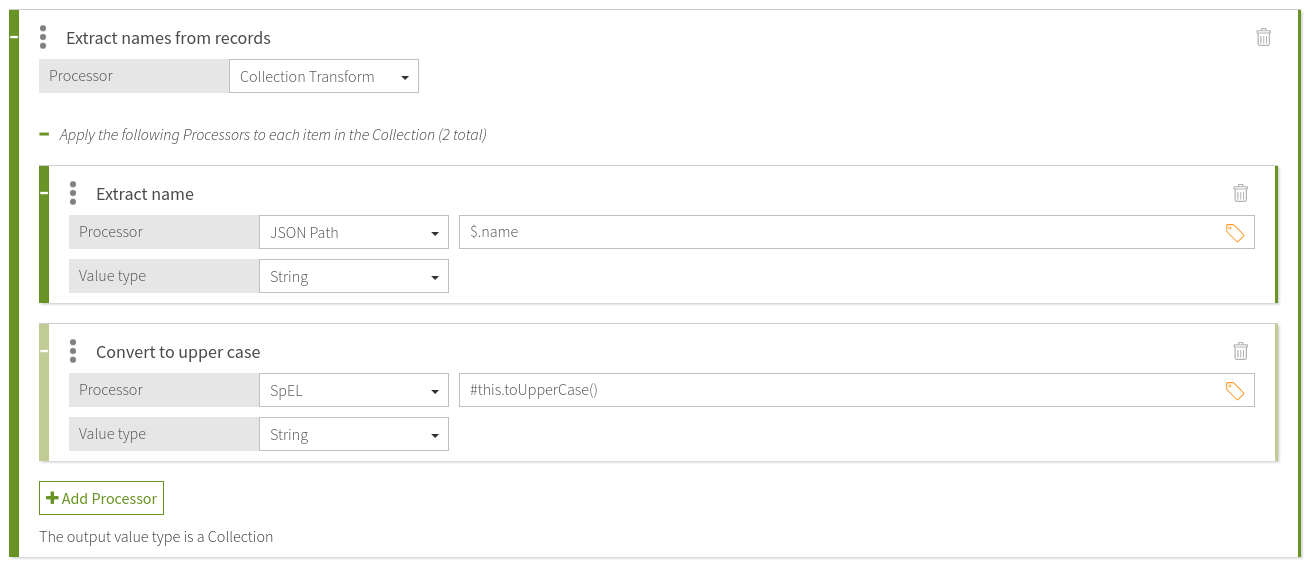Collapse the Convert to upper case sub-processor

pyautogui.click(x=44, y=351)
